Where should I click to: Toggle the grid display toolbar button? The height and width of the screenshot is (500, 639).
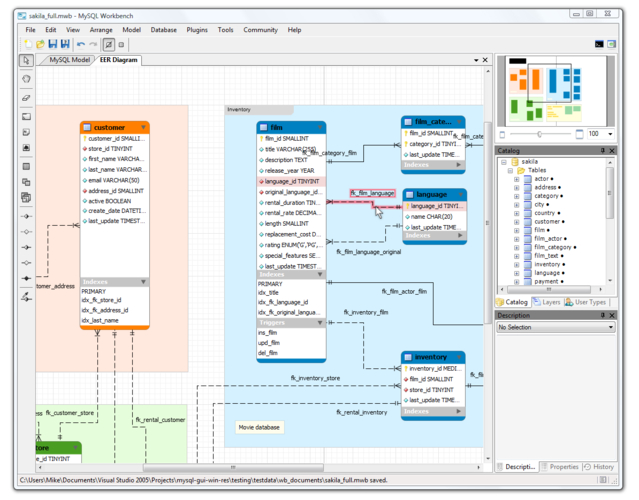(x=107, y=45)
